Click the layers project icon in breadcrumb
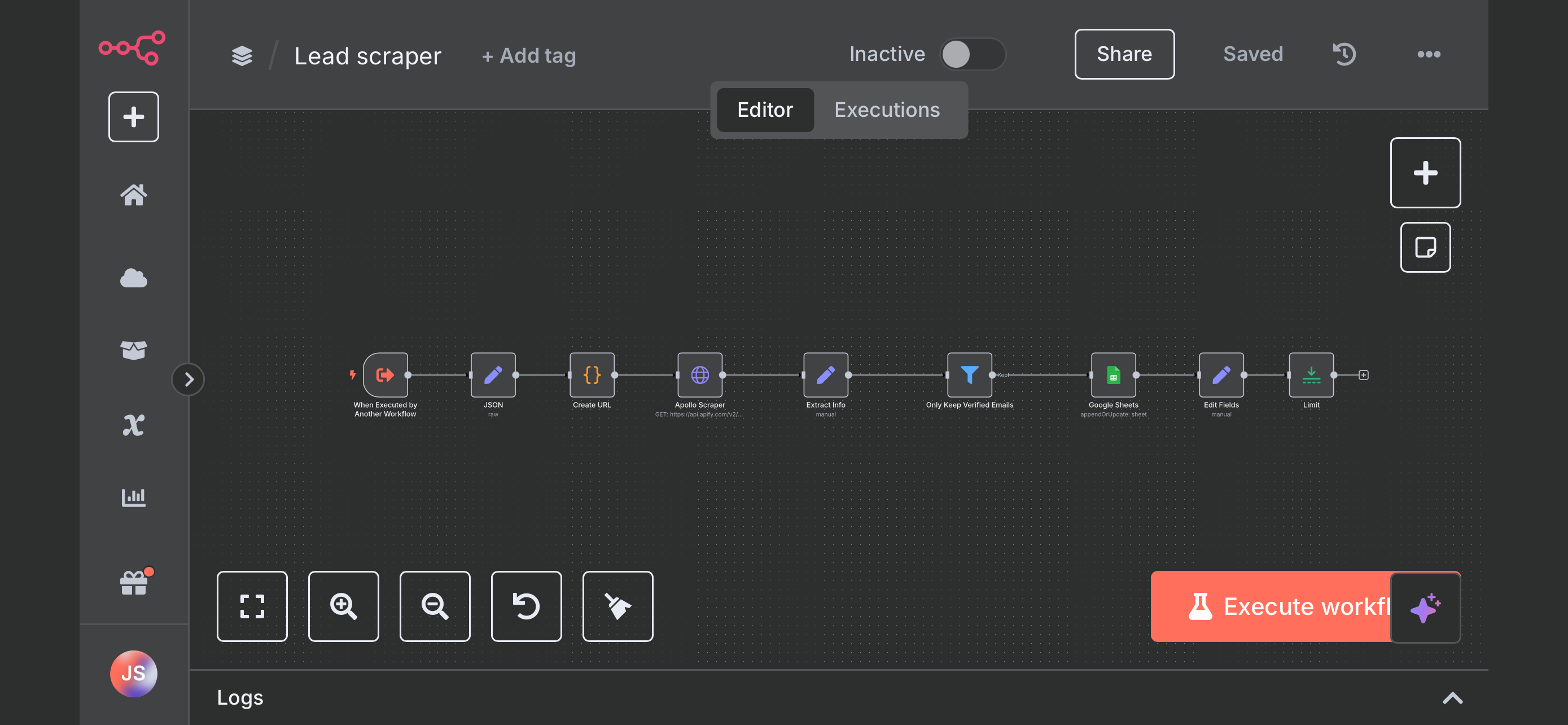Viewport: 1568px width, 725px height. [242, 55]
